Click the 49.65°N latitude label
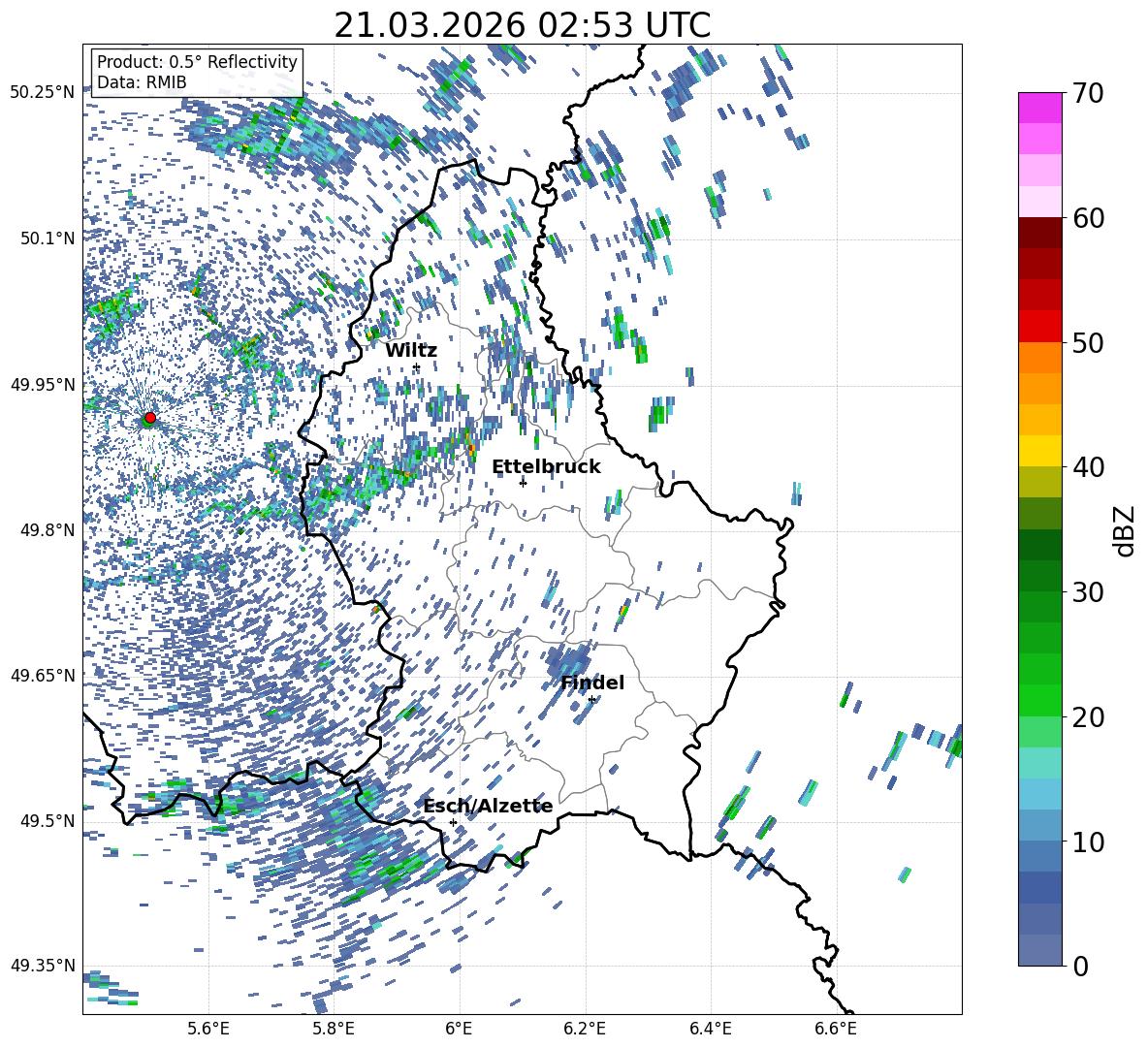Screen dimensions: 1148x1048 tap(43, 675)
